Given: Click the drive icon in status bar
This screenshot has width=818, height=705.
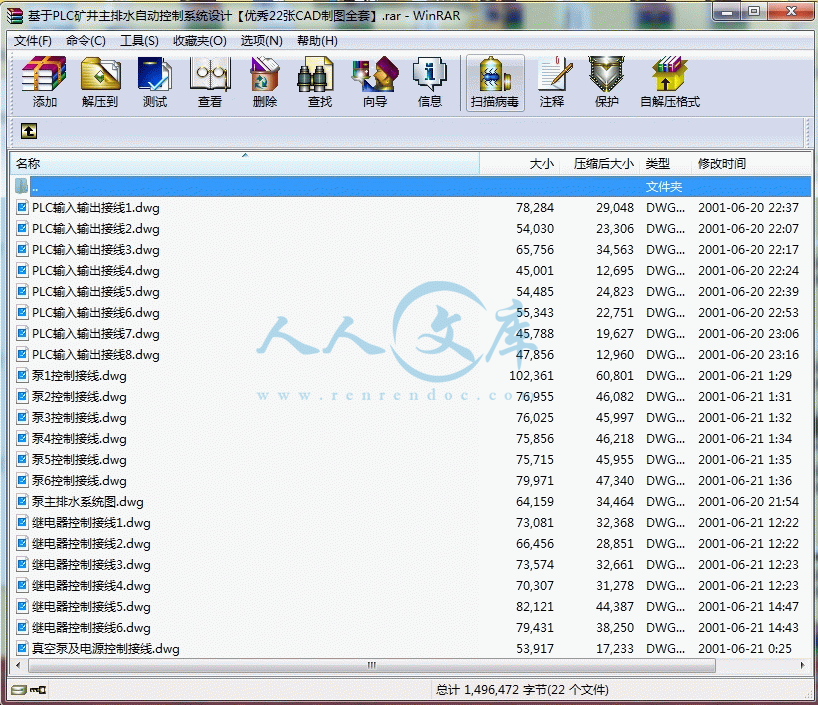Looking at the screenshot, I should 19,690.
